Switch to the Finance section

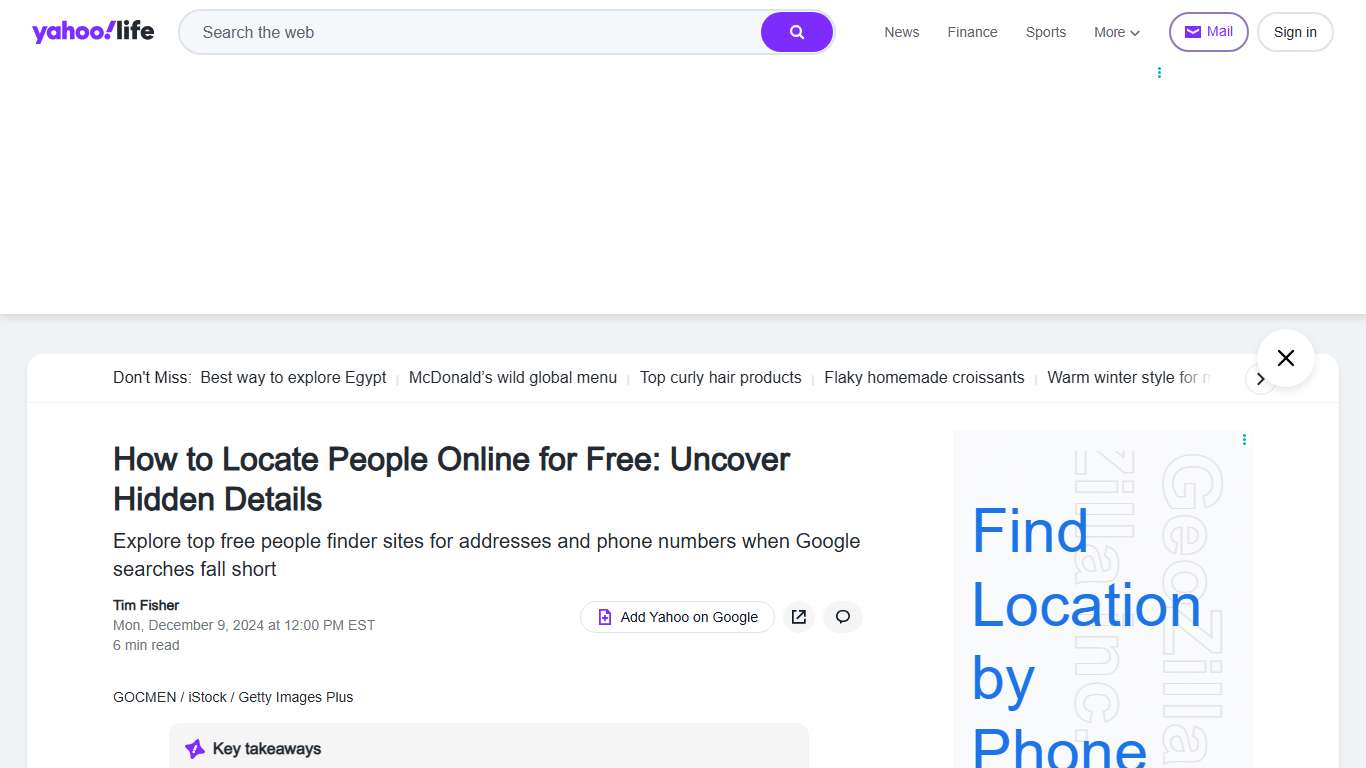(x=971, y=32)
